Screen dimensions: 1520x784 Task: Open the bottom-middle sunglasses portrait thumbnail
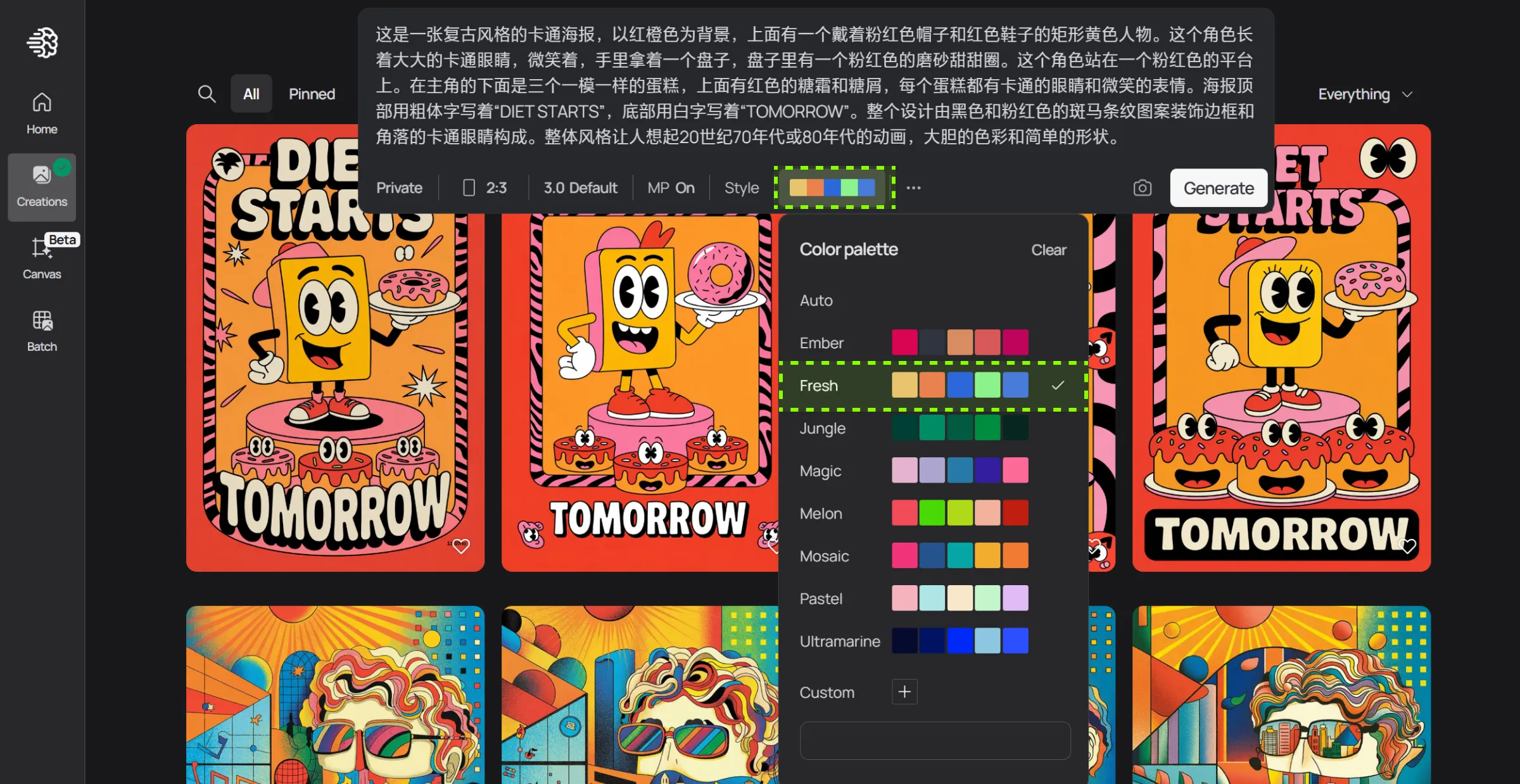click(640, 695)
